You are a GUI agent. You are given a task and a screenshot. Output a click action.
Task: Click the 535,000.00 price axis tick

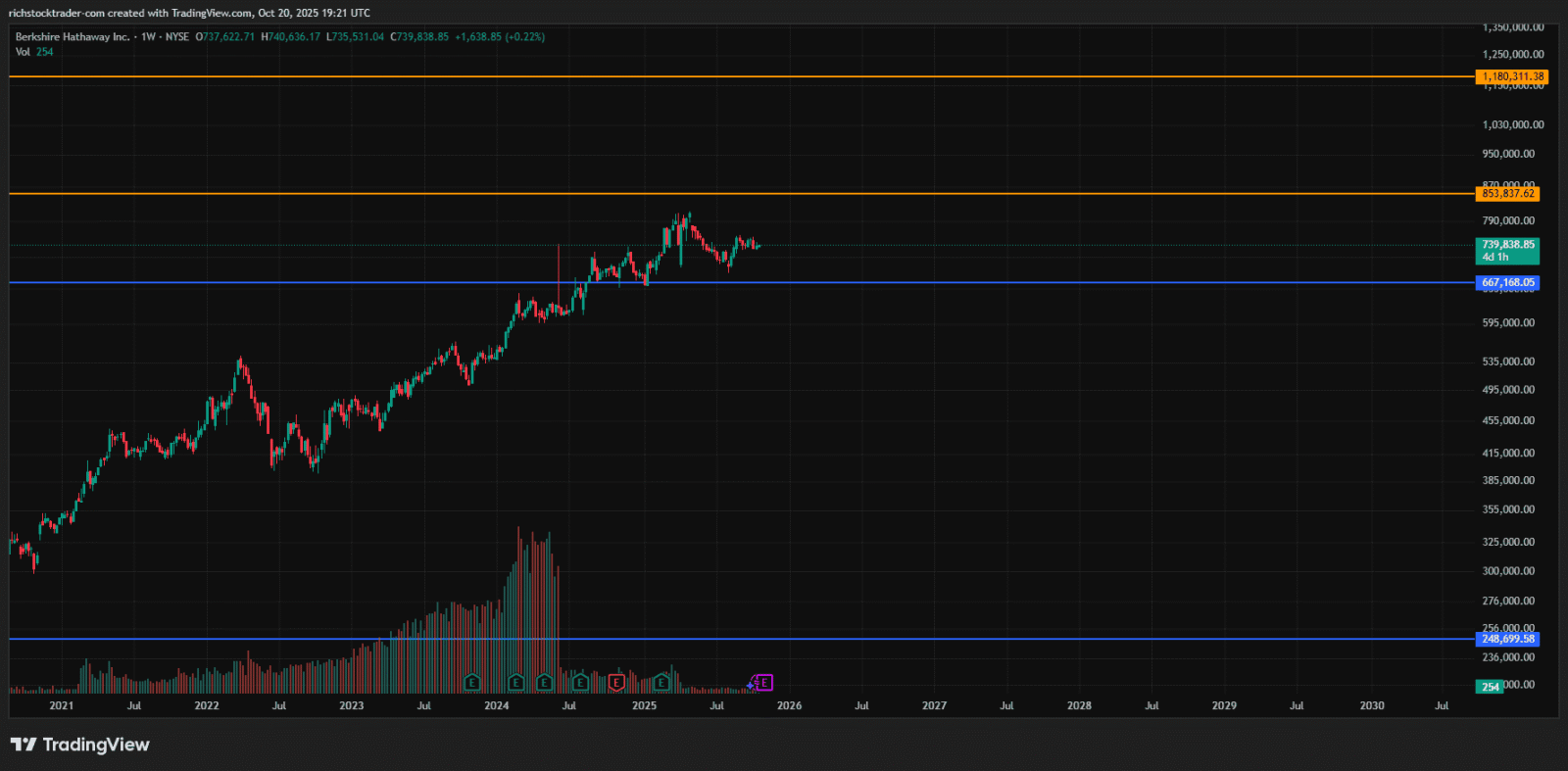coord(1509,361)
